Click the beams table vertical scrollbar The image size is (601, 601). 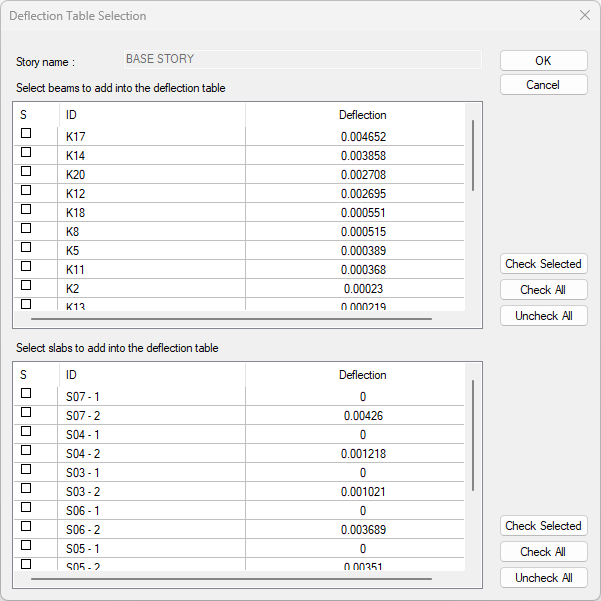(473, 155)
